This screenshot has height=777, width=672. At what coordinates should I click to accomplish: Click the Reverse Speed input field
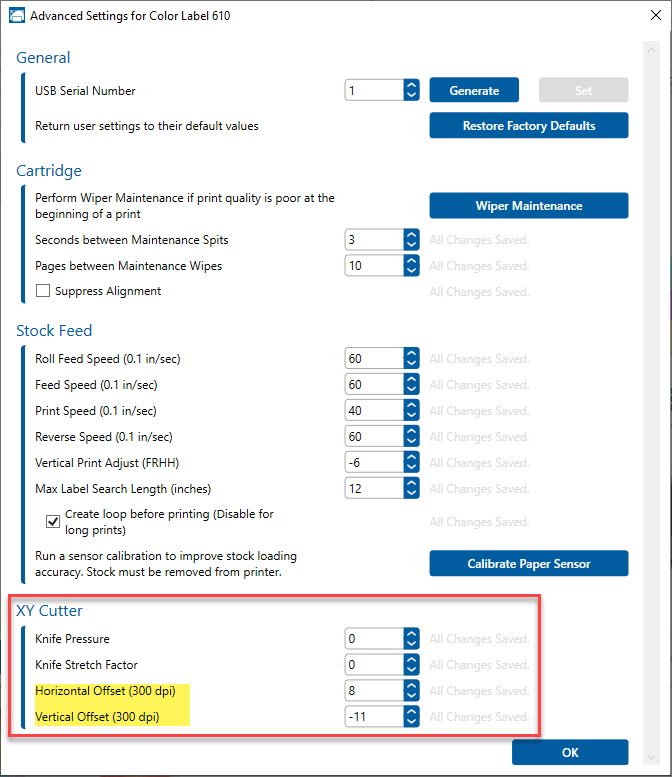coord(375,437)
